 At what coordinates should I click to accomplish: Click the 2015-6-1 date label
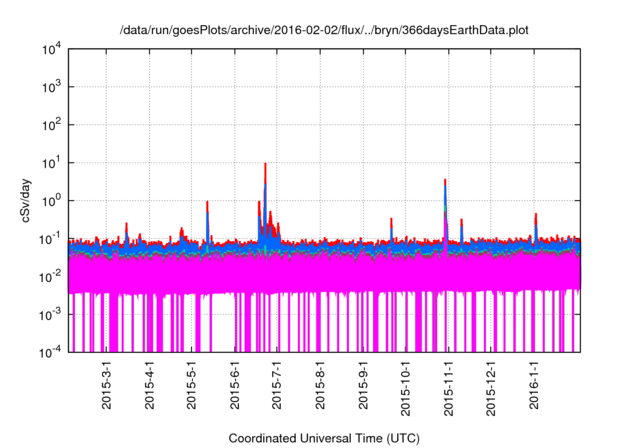tap(235, 385)
